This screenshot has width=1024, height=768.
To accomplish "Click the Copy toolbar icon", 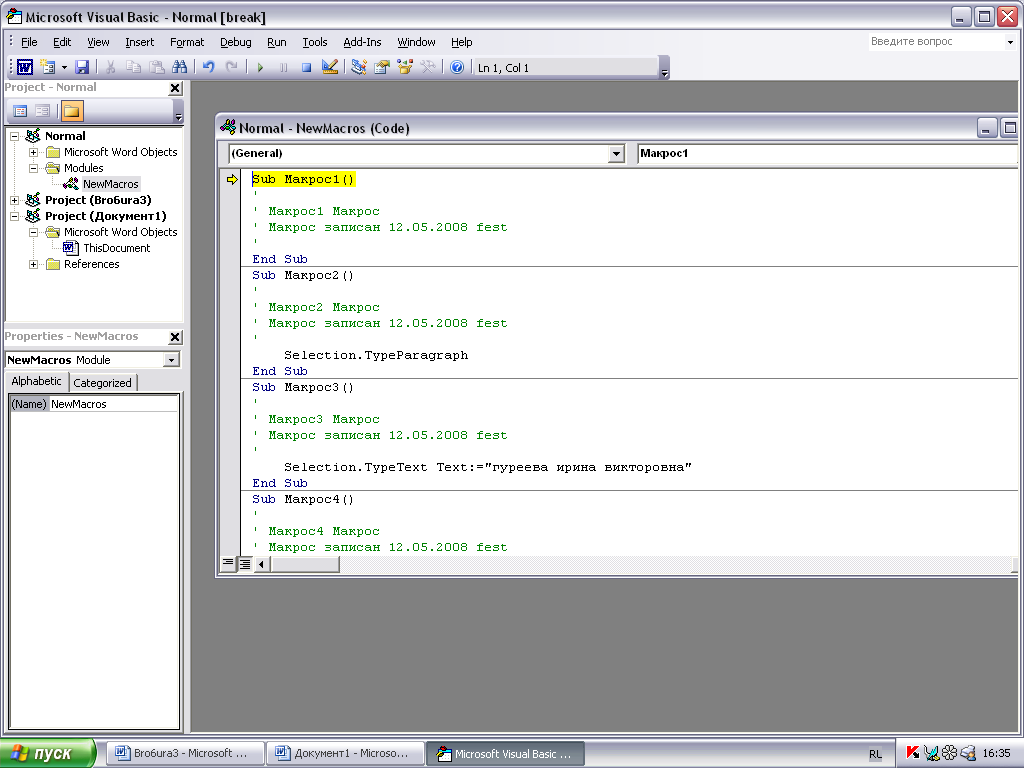I will (133, 67).
